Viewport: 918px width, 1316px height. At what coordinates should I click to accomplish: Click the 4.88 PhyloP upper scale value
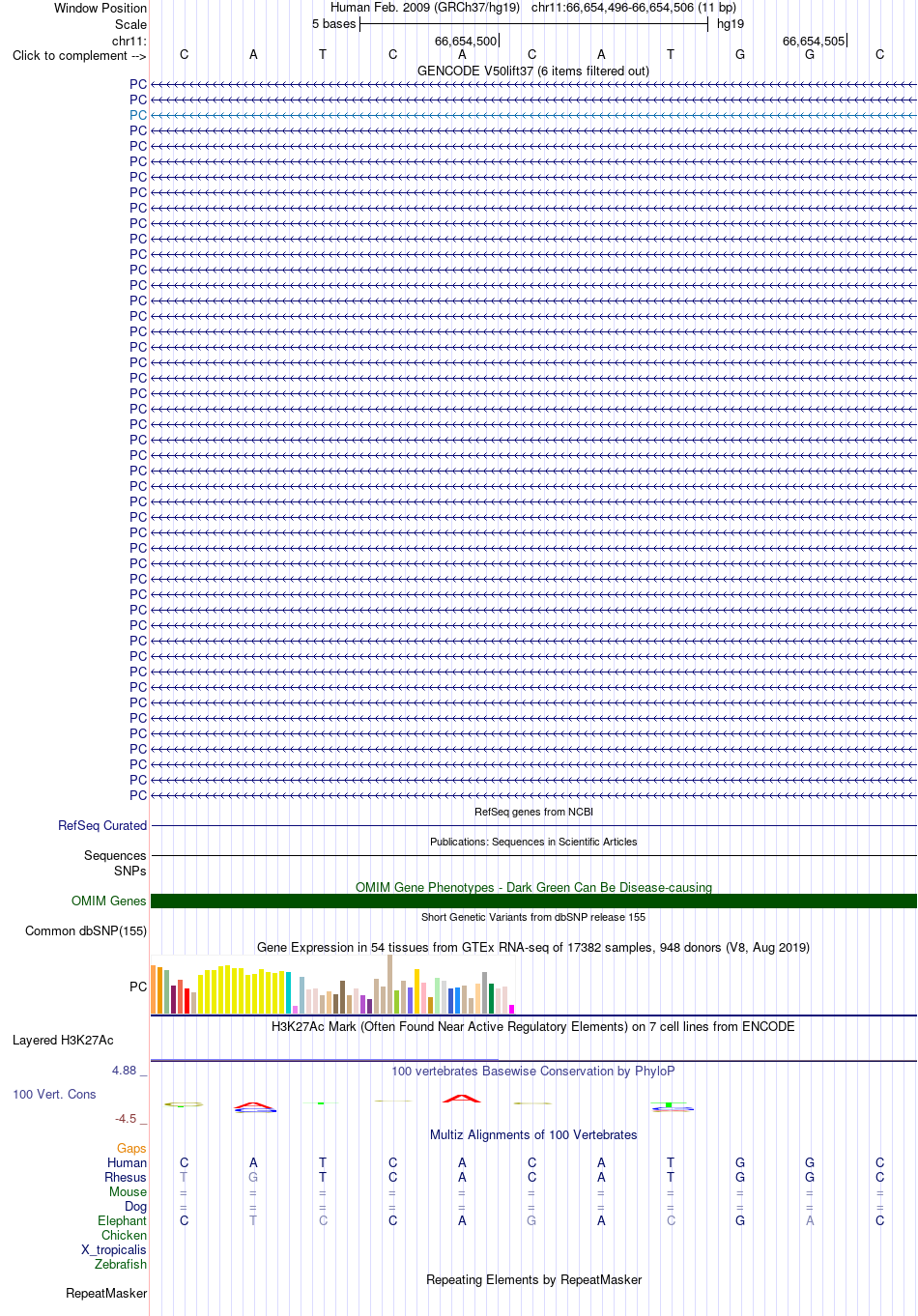pos(124,1070)
